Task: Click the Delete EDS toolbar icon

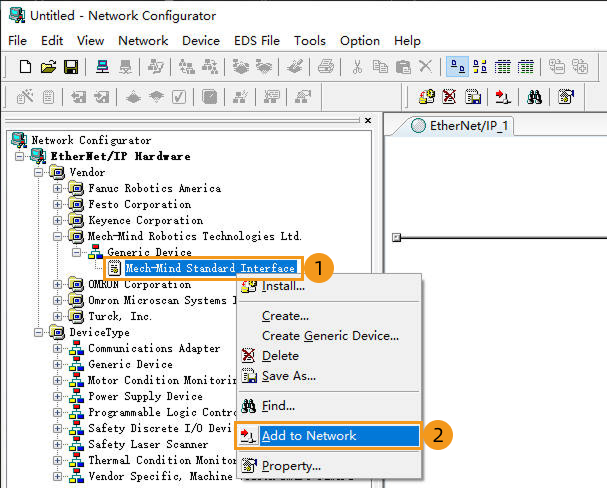Action: pos(449,96)
